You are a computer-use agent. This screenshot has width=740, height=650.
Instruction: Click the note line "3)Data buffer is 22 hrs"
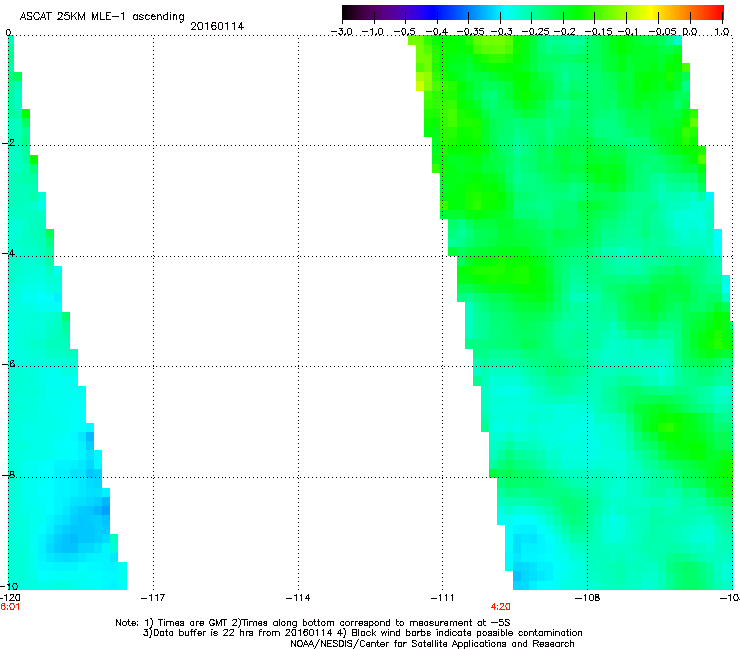[362, 633]
